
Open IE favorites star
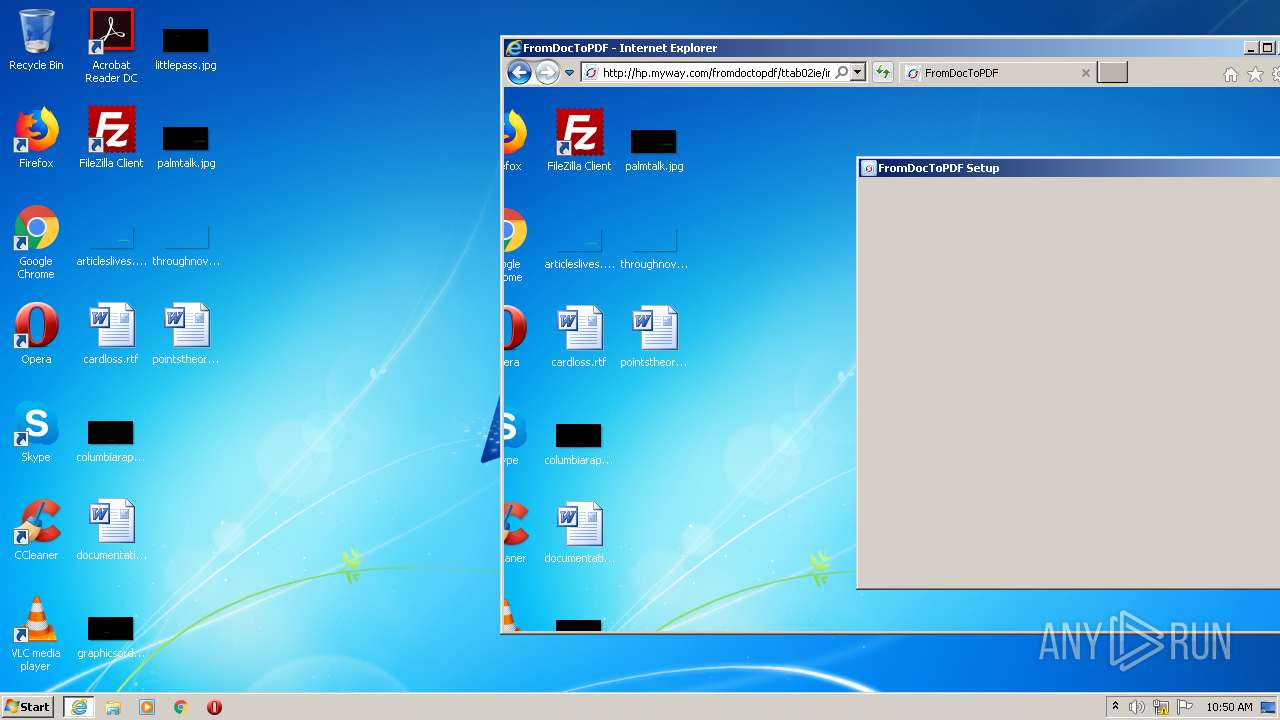click(1255, 75)
